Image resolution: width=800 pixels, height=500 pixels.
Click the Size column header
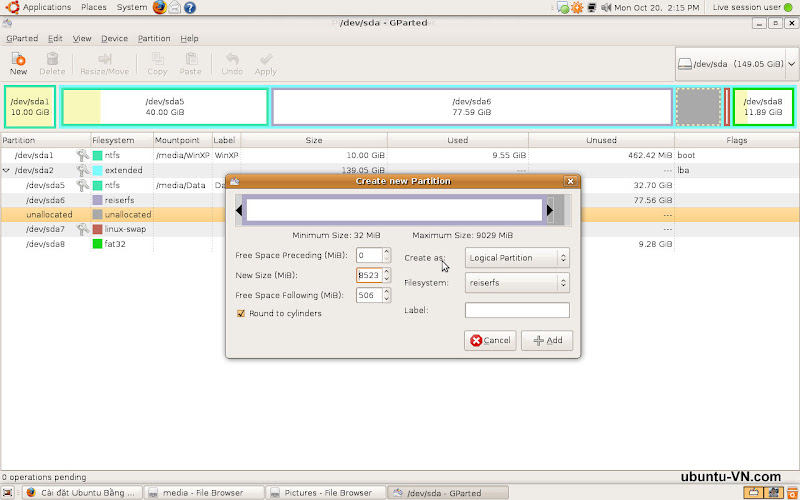tap(314, 140)
